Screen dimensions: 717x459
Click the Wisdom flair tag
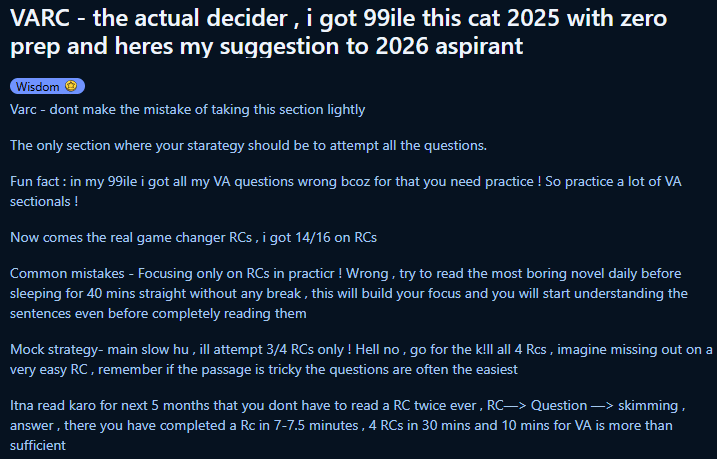[x=47, y=86]
